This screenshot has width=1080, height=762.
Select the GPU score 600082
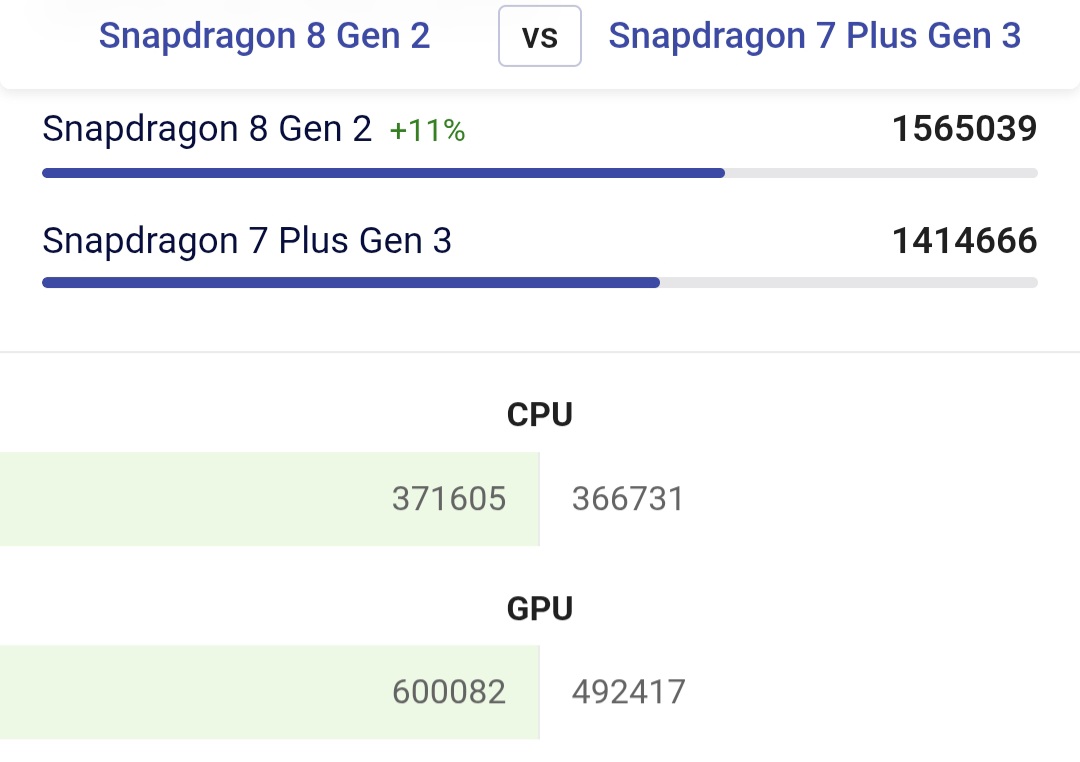coord(449,692)
